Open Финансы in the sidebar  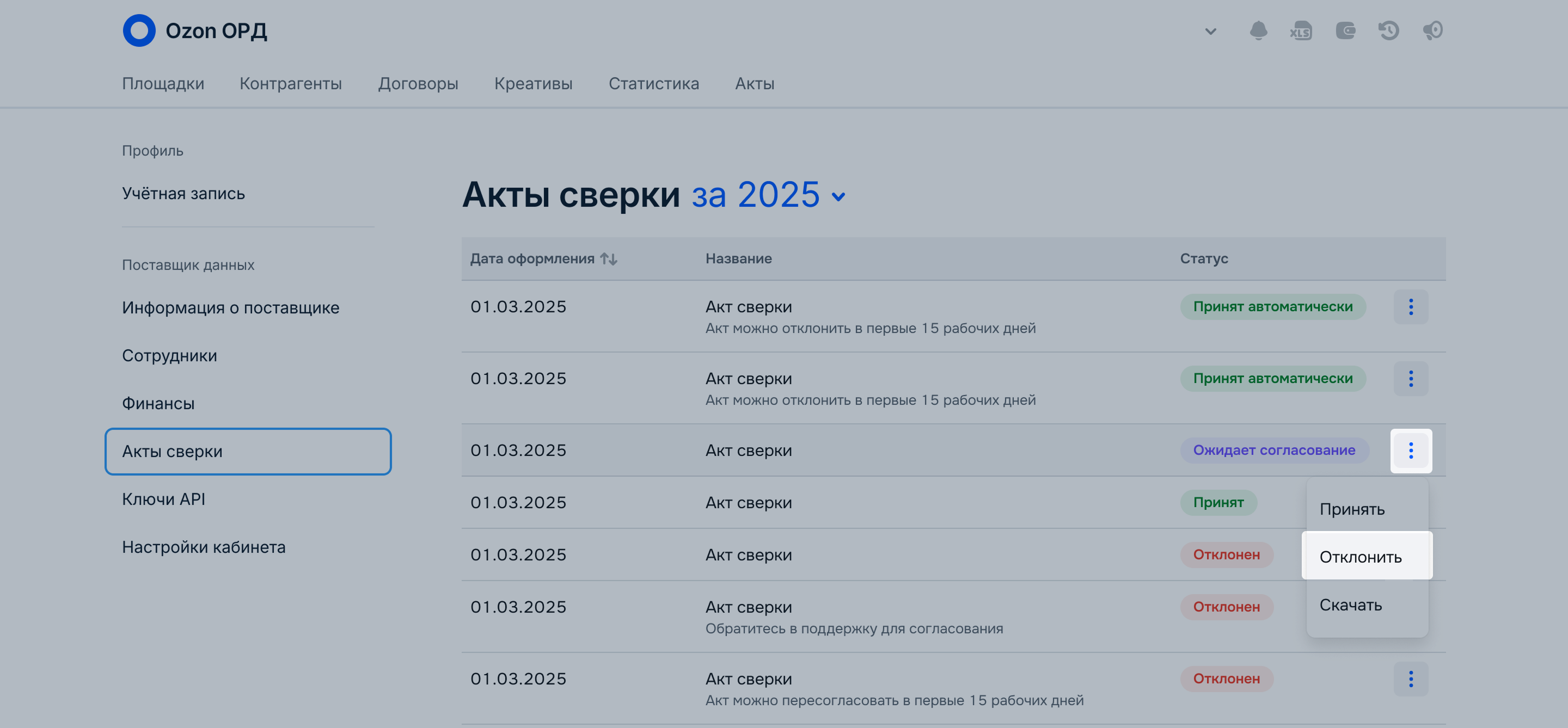[158, 404]
